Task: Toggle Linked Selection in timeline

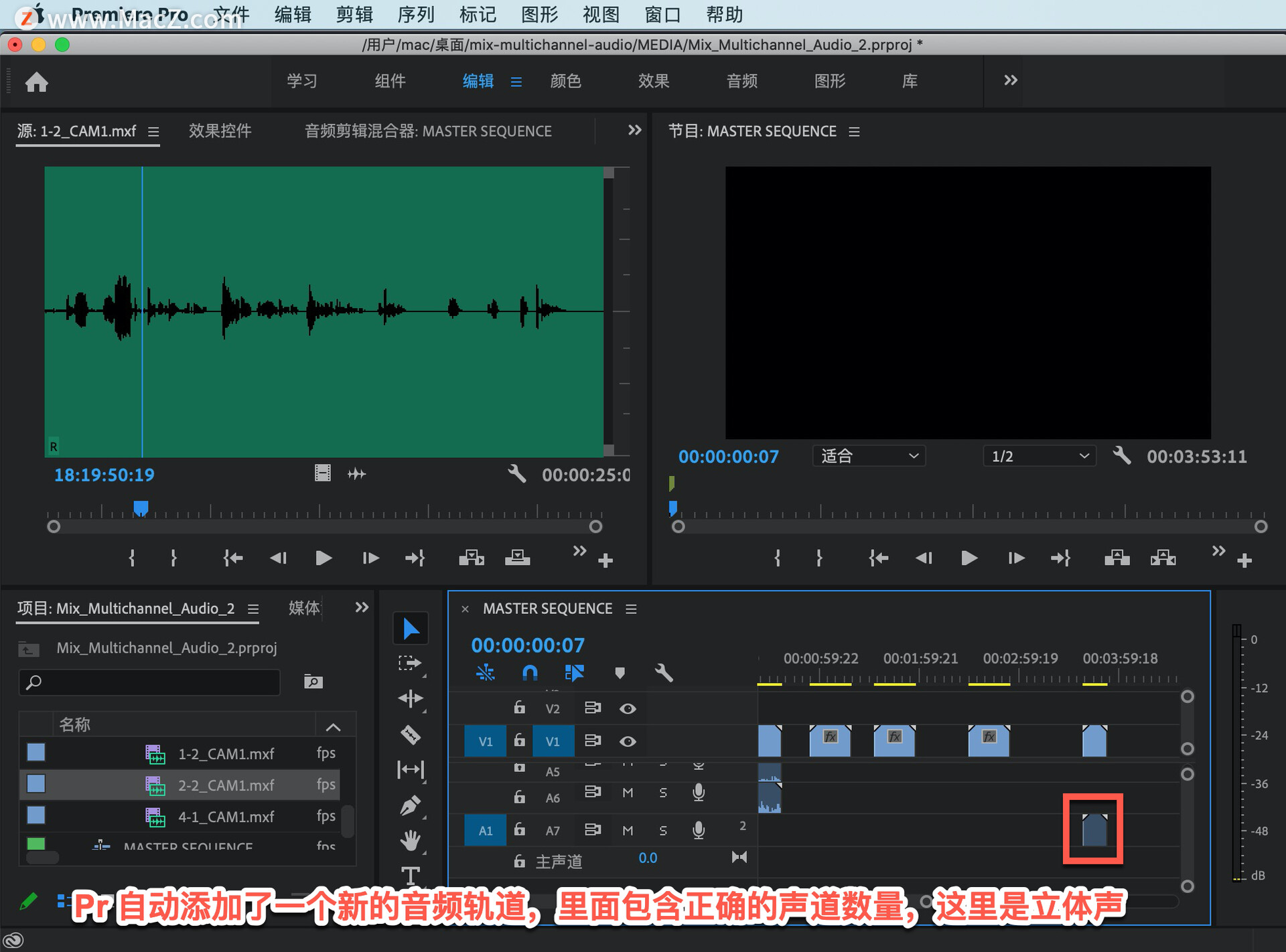Action: click(575, 672)
